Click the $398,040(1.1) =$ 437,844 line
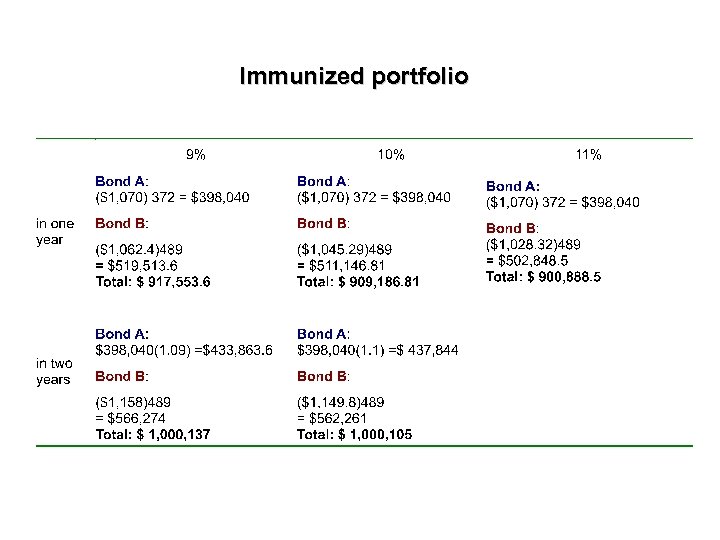The width and height of the screenshot is (720, 540). pos(378,350)
